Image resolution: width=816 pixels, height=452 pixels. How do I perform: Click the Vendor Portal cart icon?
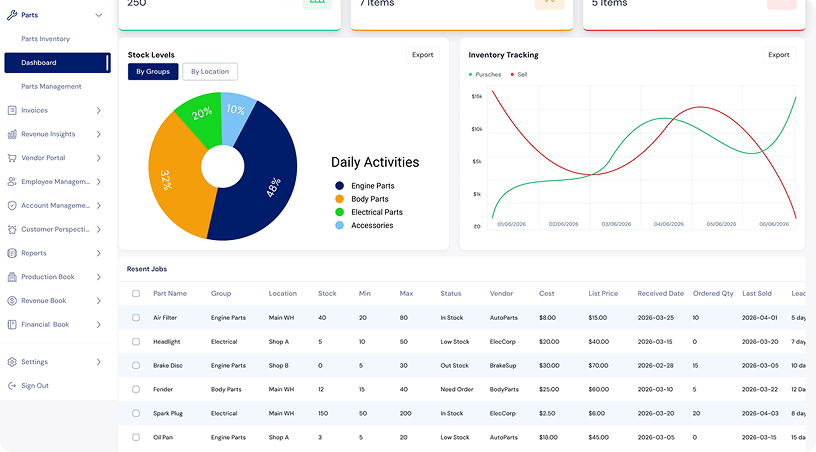[x=12, y=158]
